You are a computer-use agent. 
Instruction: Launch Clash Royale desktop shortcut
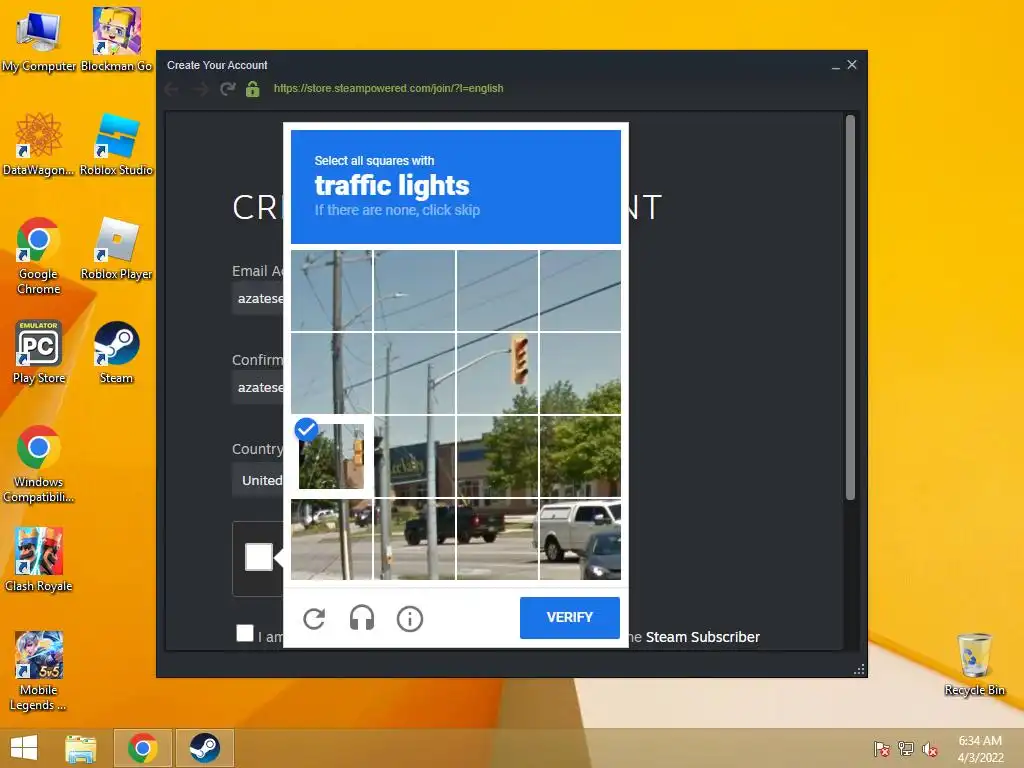(x=39, y=560)
